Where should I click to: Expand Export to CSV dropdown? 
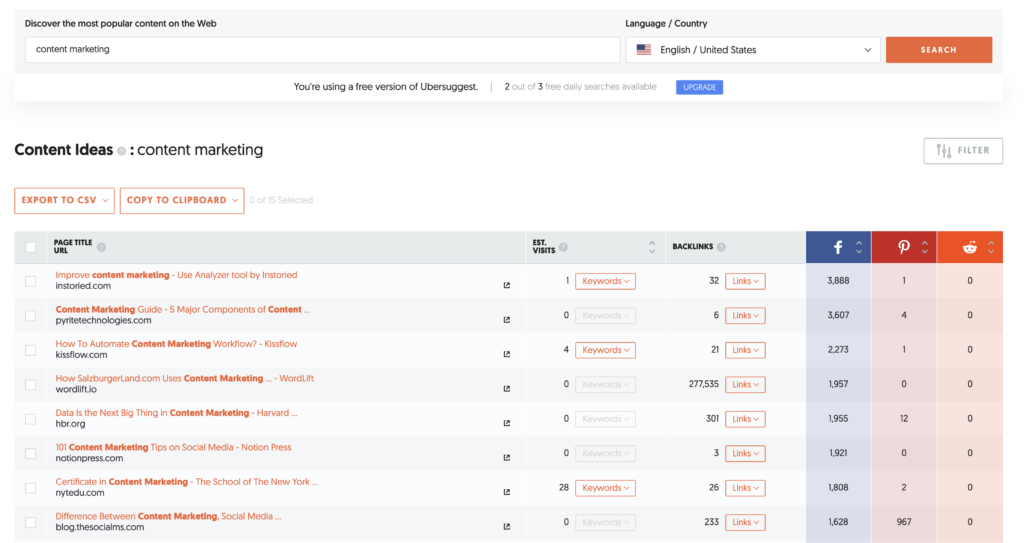click(x=64, y=201)
